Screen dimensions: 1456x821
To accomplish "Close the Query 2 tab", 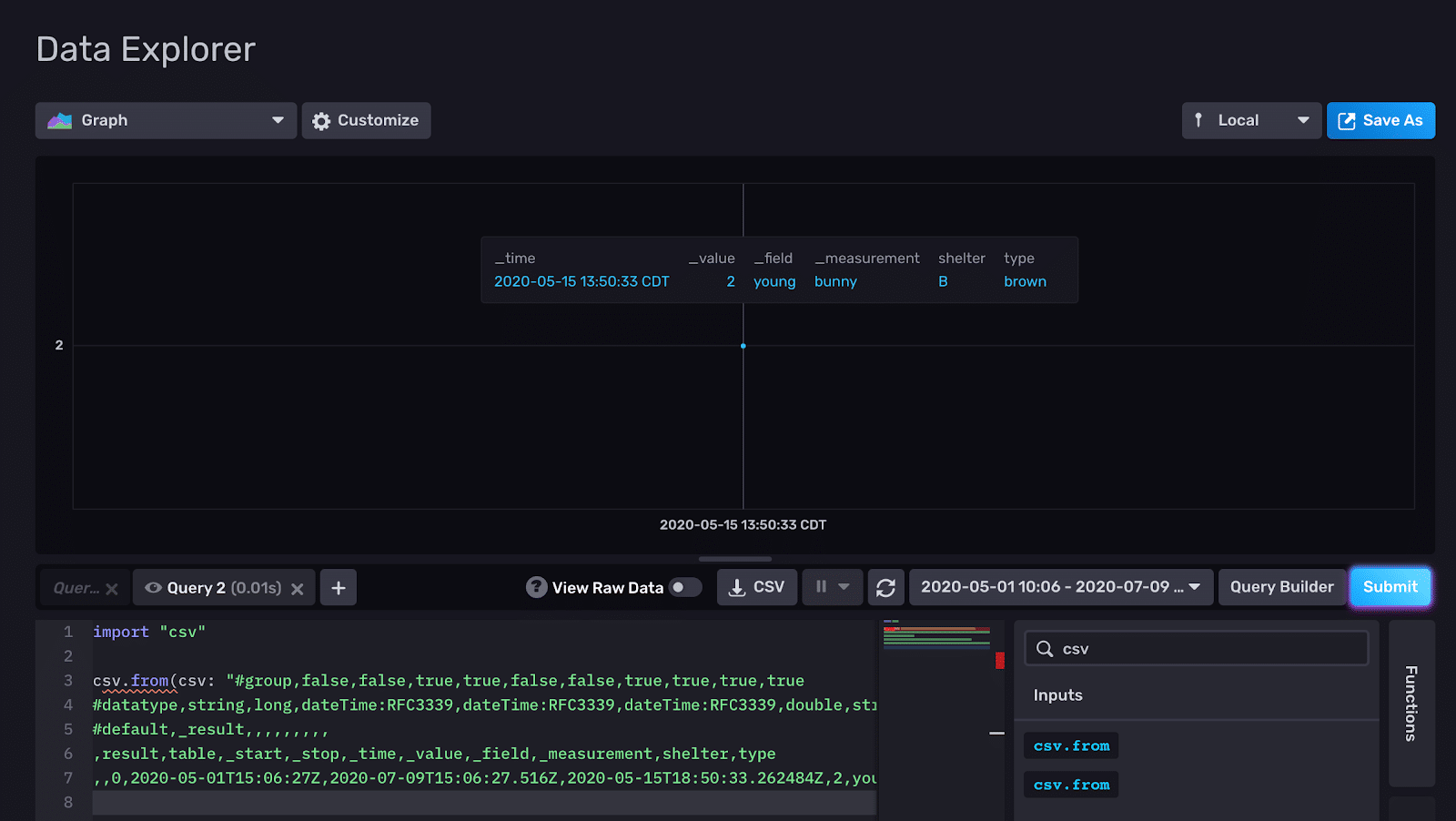I will [297, 589].
